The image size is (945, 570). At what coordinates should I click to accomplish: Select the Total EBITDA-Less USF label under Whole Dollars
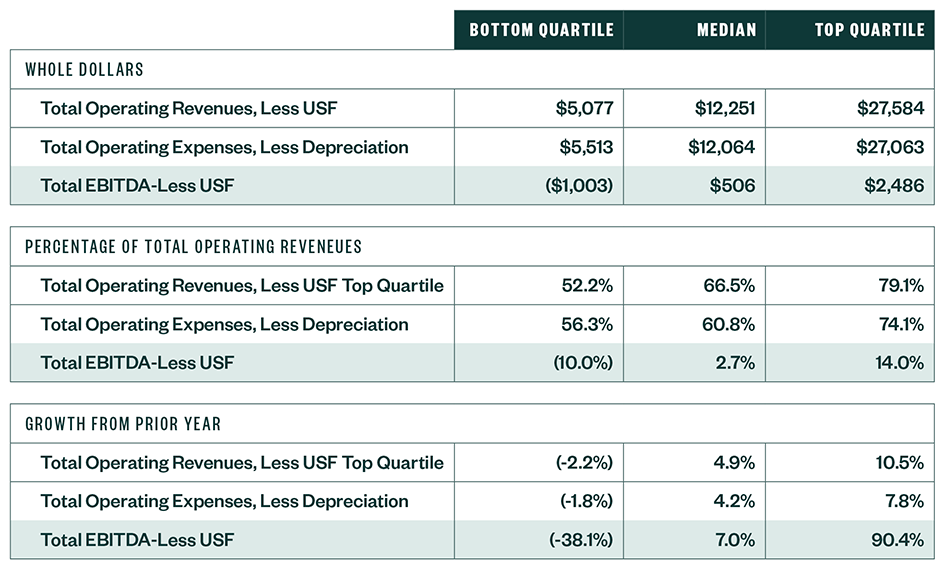137,185
